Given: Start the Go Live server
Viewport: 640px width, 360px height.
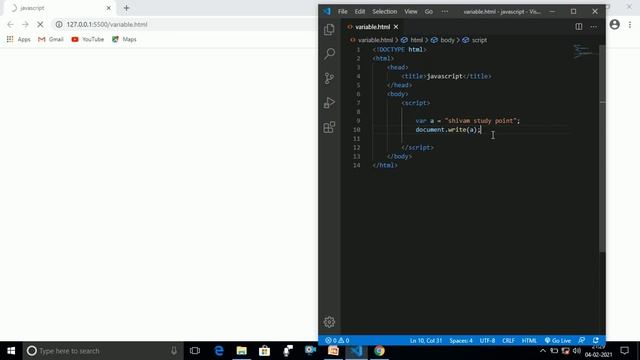Looking at the screenshot, I should [x=558, y=340].
